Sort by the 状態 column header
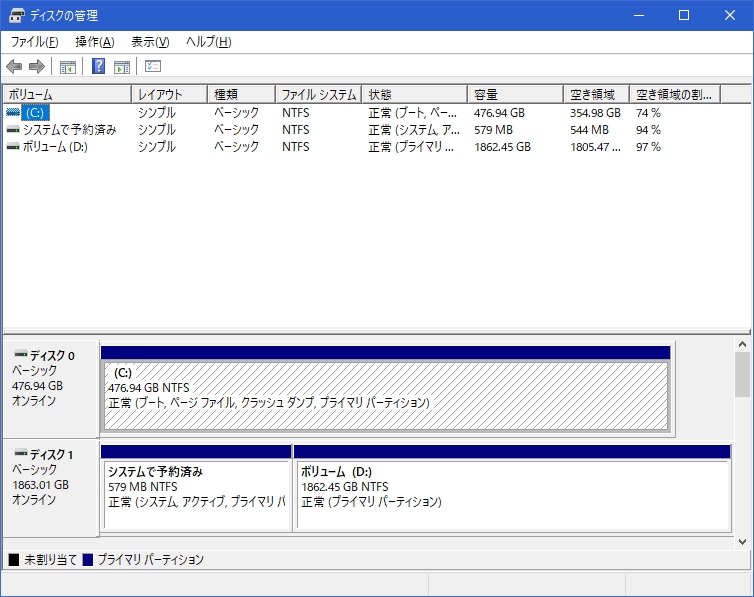754x597 pixels. tap(415, 94)
